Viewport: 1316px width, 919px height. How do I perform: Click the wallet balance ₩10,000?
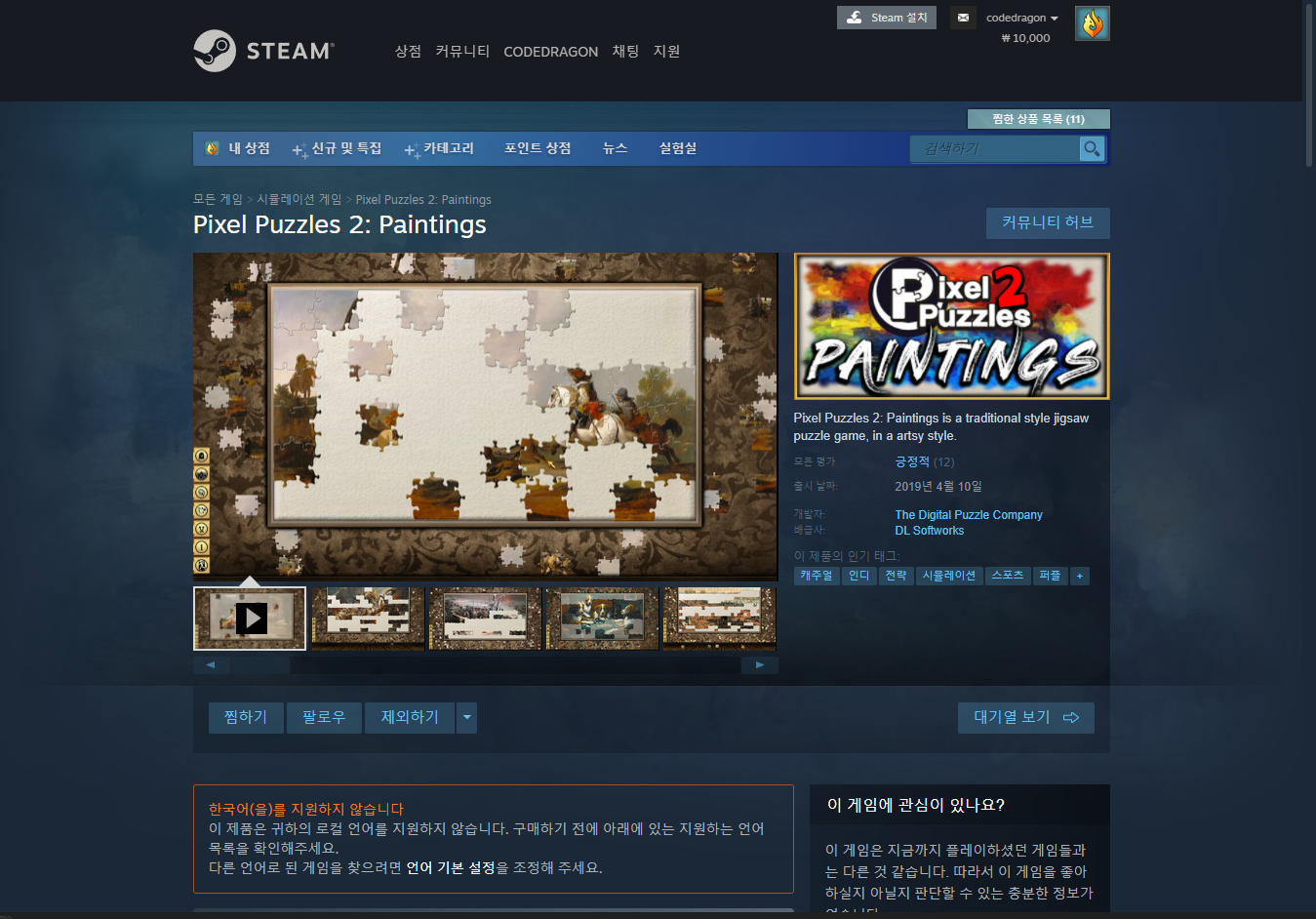tap(1025, 38)
